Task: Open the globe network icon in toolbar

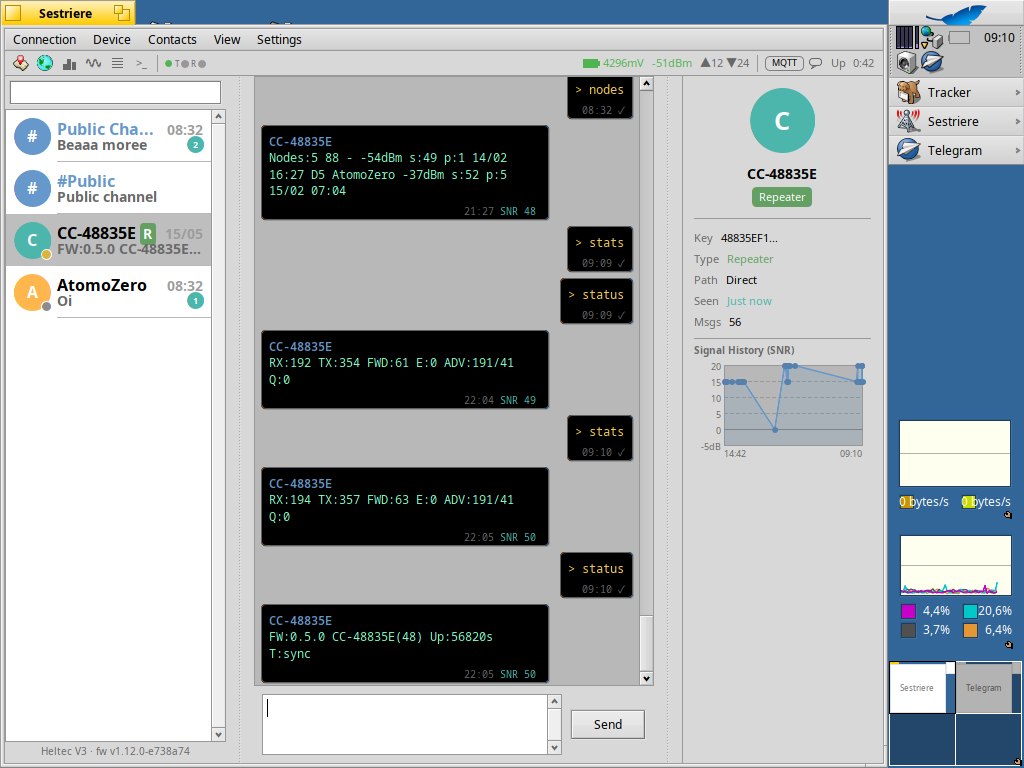Action: (x=45, y=63)
